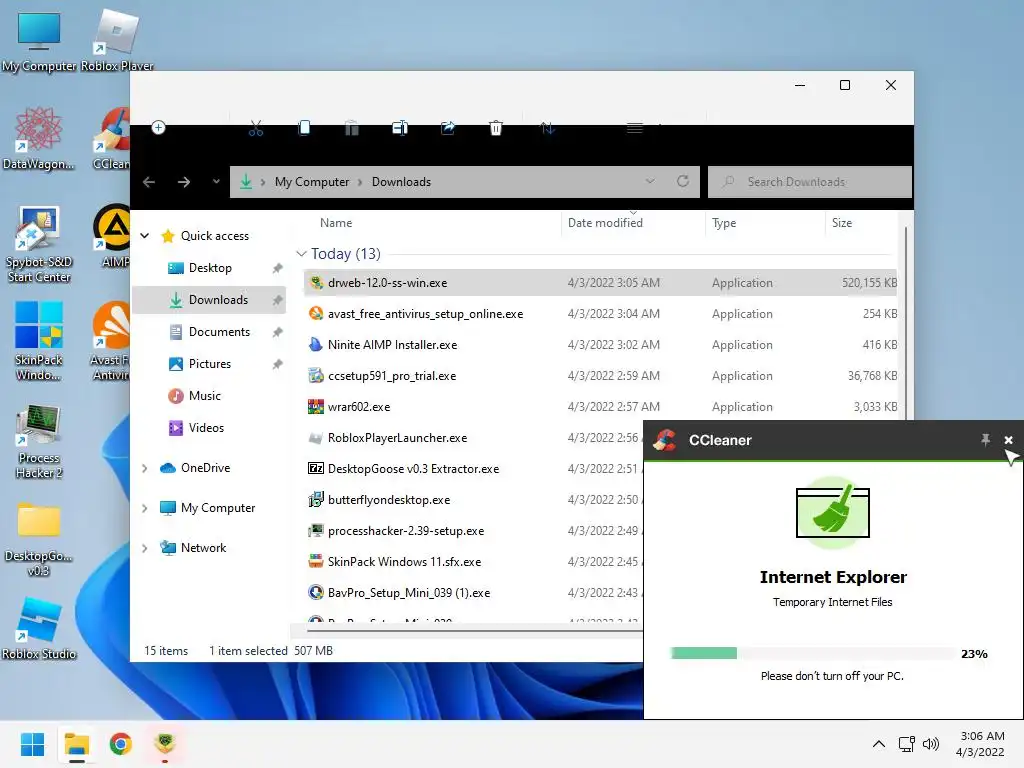The image size is (1024, 768).
Task: Open the Windows Start menu
Action: click(32, 744)
